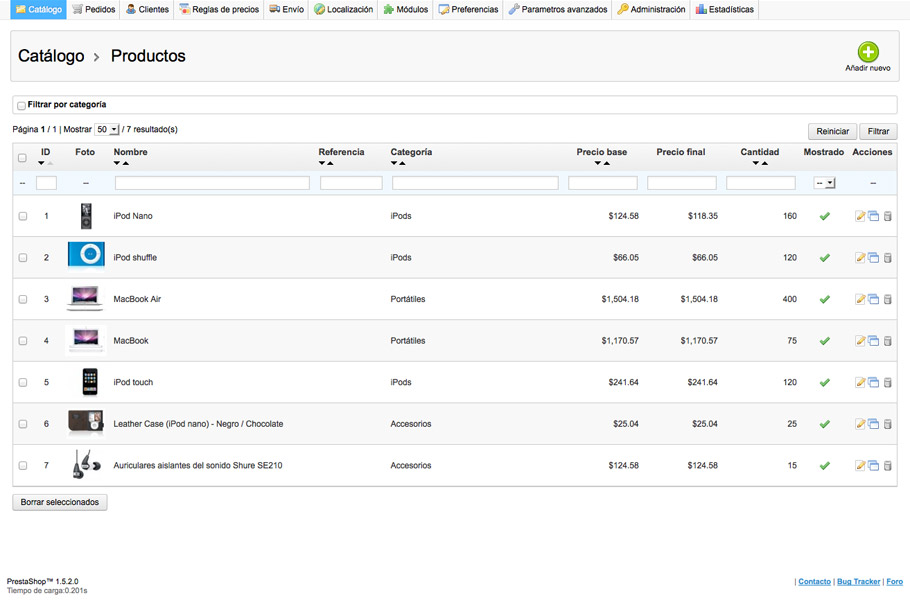Viewport: 910px width, 607px height.
Task: Enable the Filtrar por categoría checkbox
Action: click(x=21, y=105)
